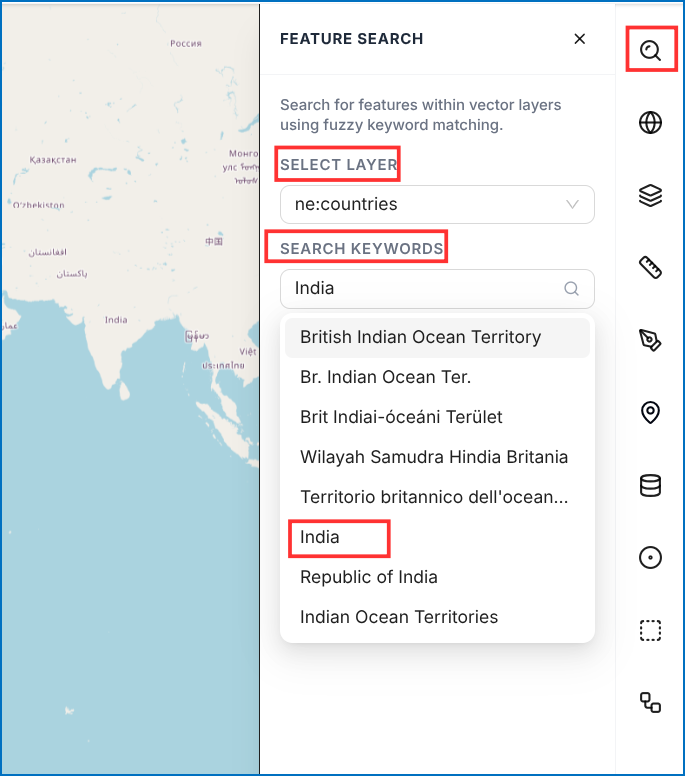Open the globe basemap tool
The image size is (685, 776).
(x=650, y=123)
